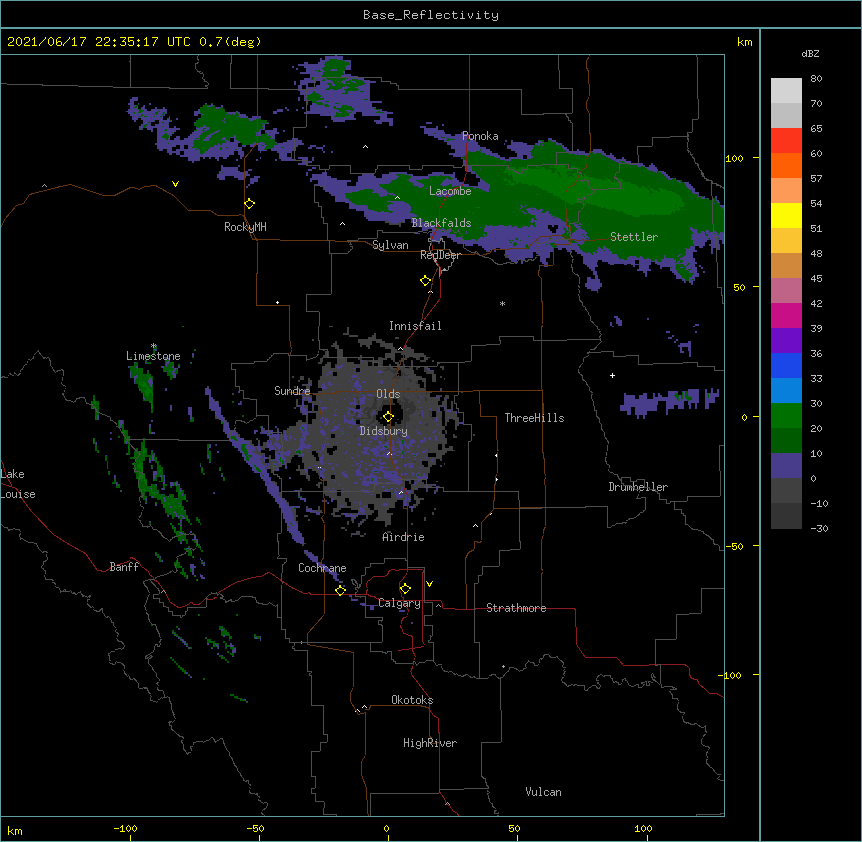This screenshot has width=862, height=842.
Task: Click the Strathmore label
Action: point(516,608)
